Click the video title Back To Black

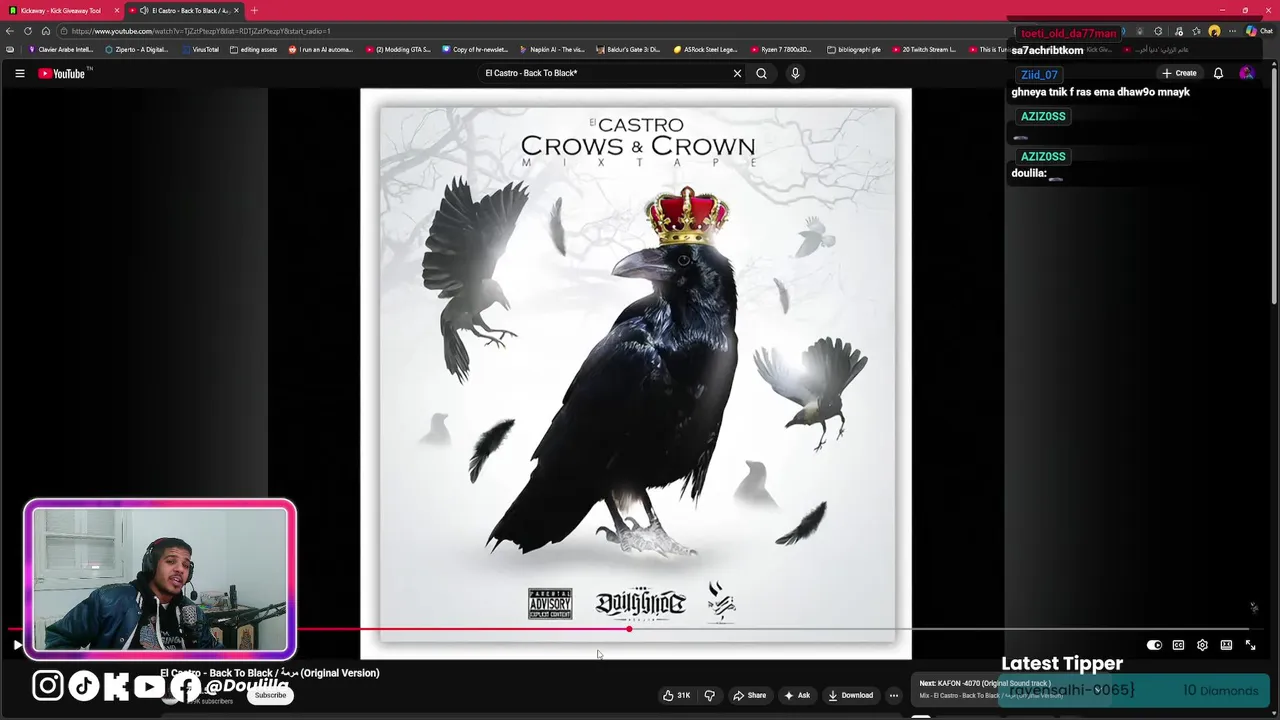click(x=270, y=673)
